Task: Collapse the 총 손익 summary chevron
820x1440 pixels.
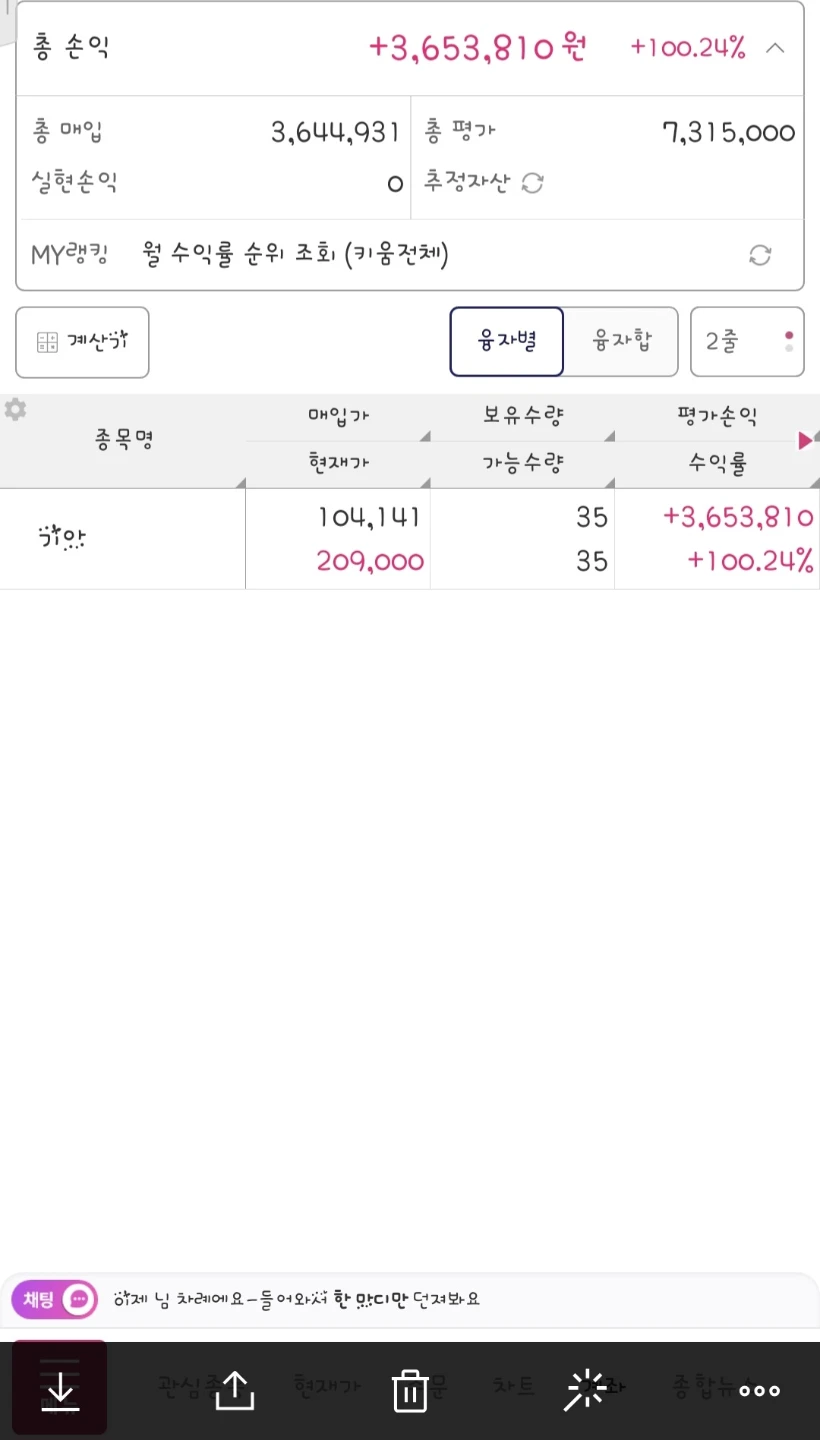Action: tap(775, 48)
